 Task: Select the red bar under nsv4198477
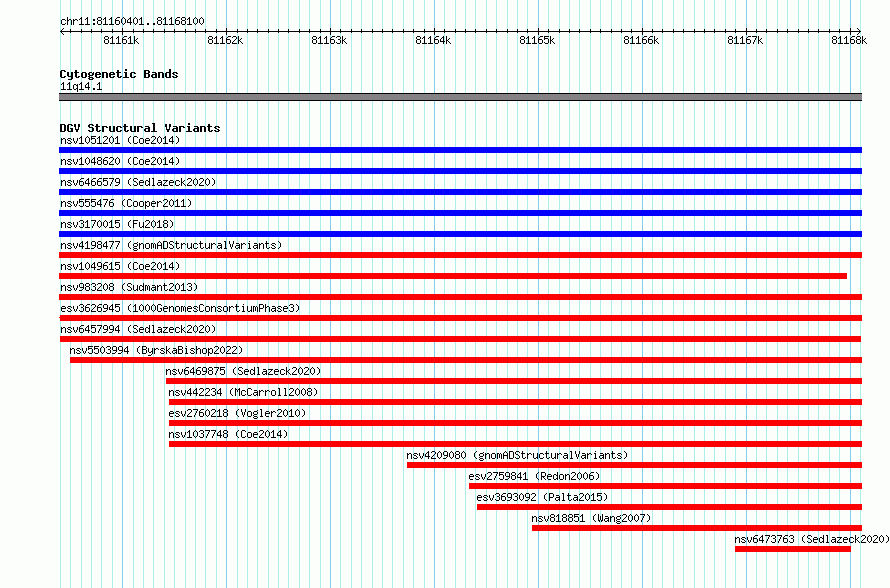tap(460, 255)
